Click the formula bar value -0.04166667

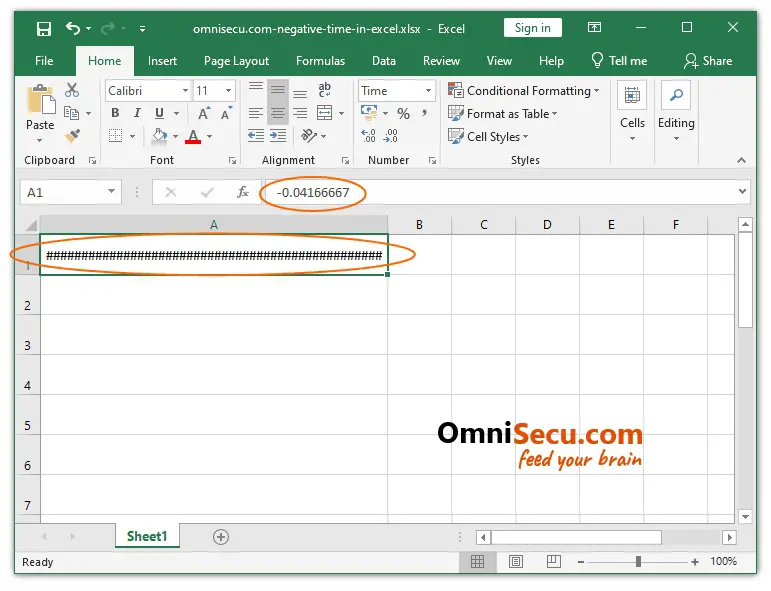(313, 193)
